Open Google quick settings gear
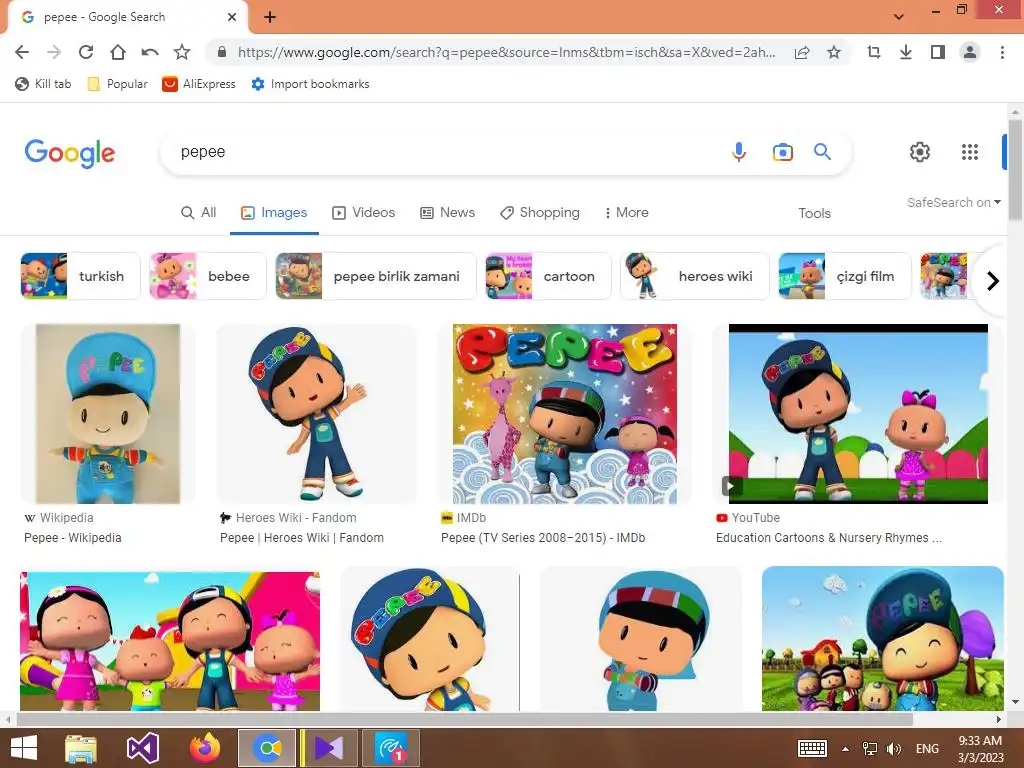 [920, 152]
